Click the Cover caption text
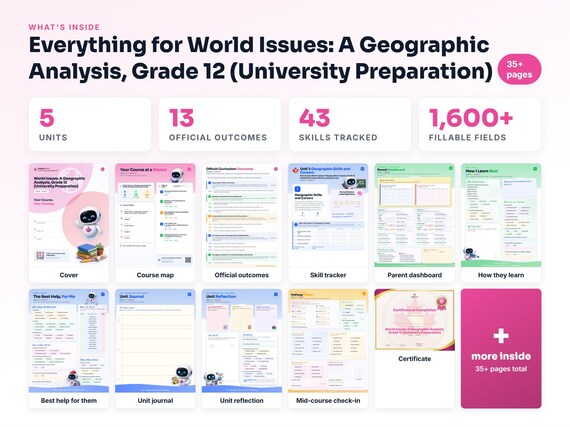 click(69, 275)
